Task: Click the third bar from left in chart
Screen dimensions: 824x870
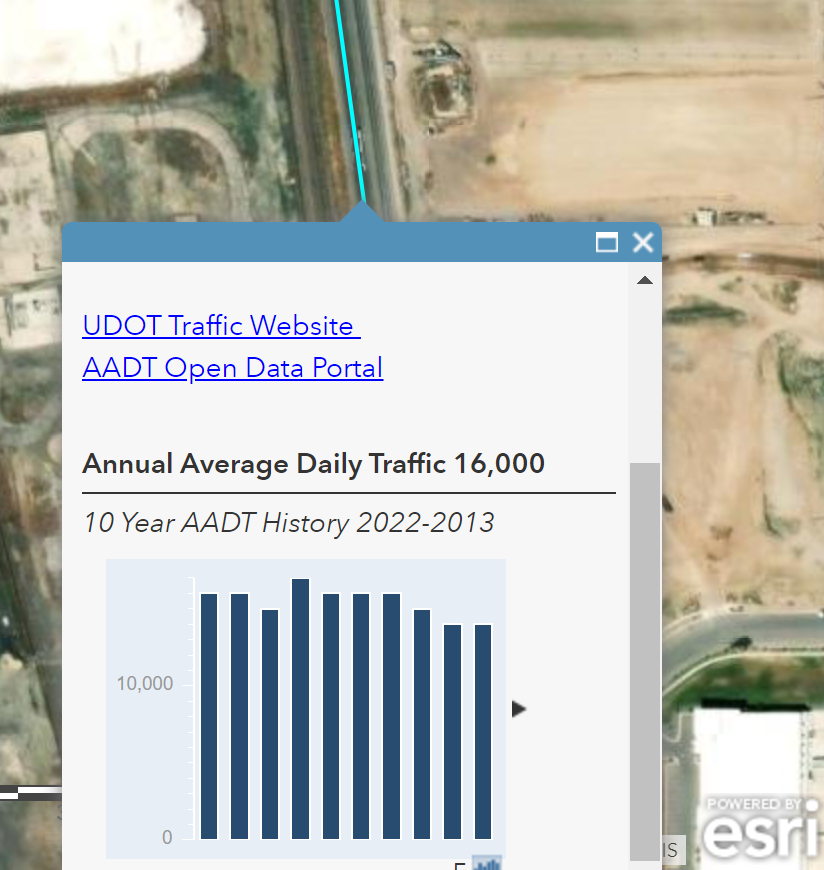Action: (270, 724)
